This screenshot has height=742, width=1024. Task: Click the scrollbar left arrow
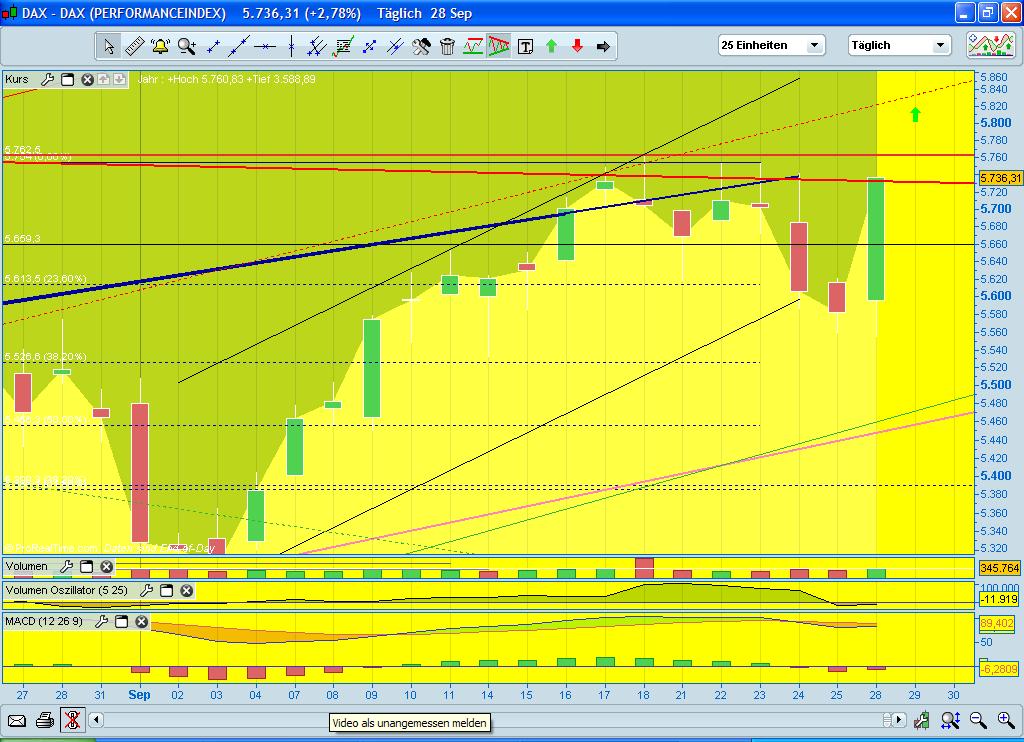click(x=96, y=720)
